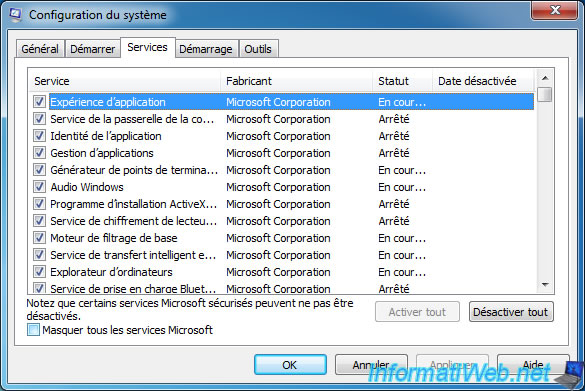The width and height of the screenshot is (585, 391).
Task: Select the Audio Windows row text
Action: 87,187
